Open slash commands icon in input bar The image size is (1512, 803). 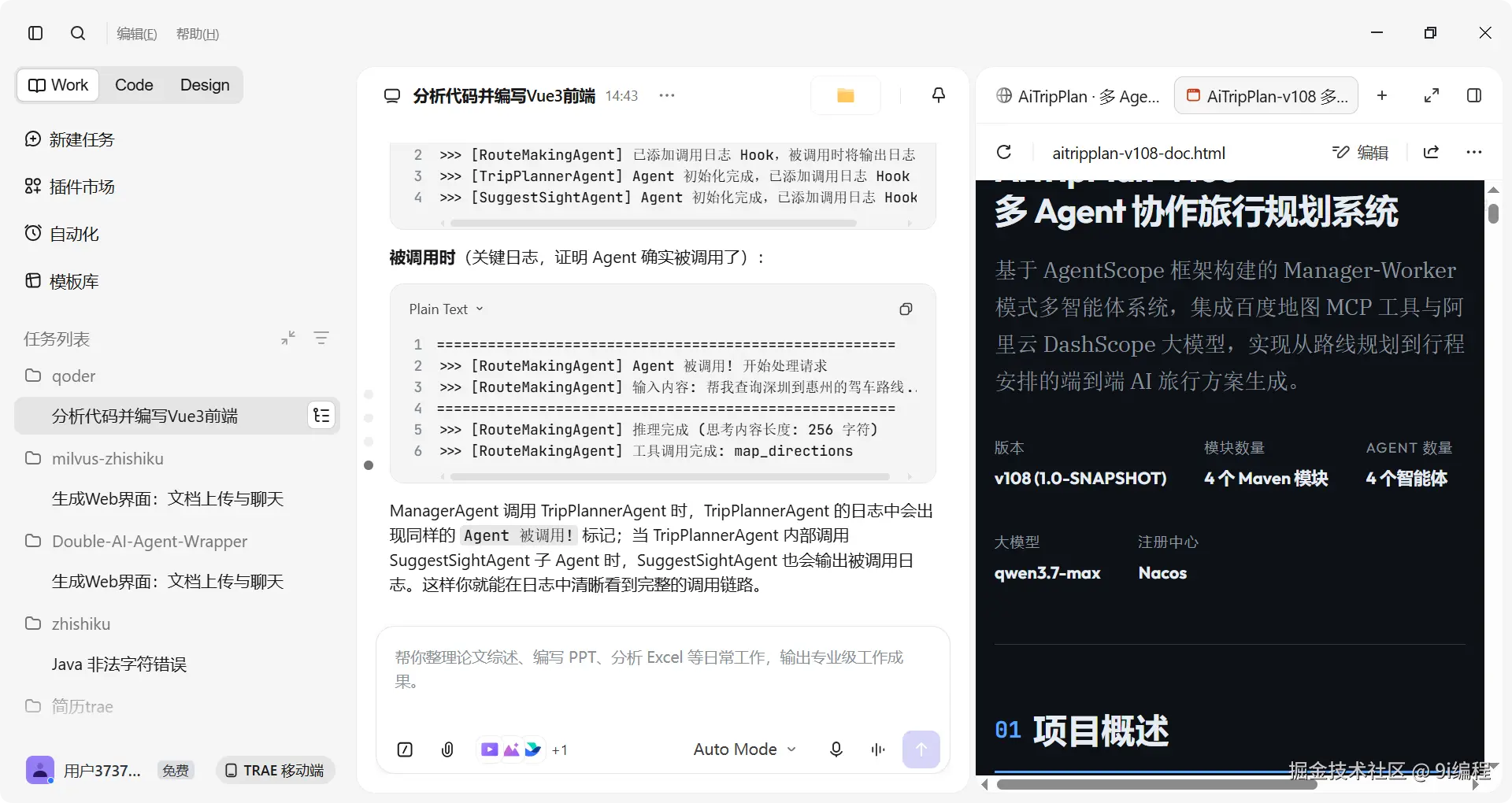405,749
